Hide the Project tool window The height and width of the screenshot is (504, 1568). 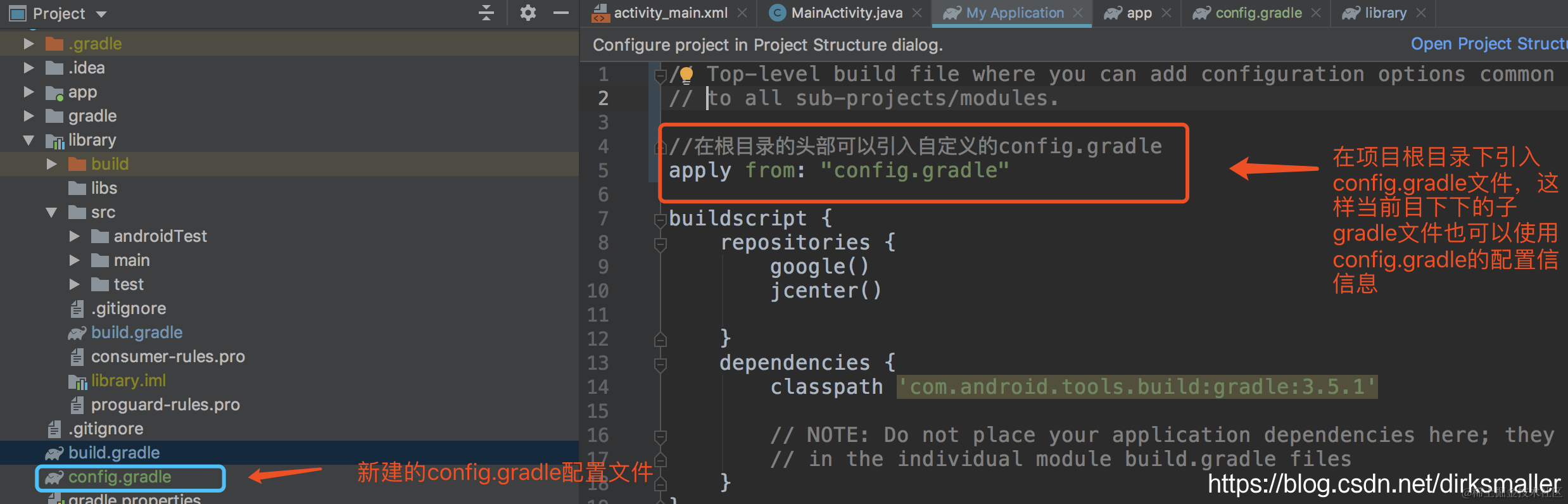point(561,13)
